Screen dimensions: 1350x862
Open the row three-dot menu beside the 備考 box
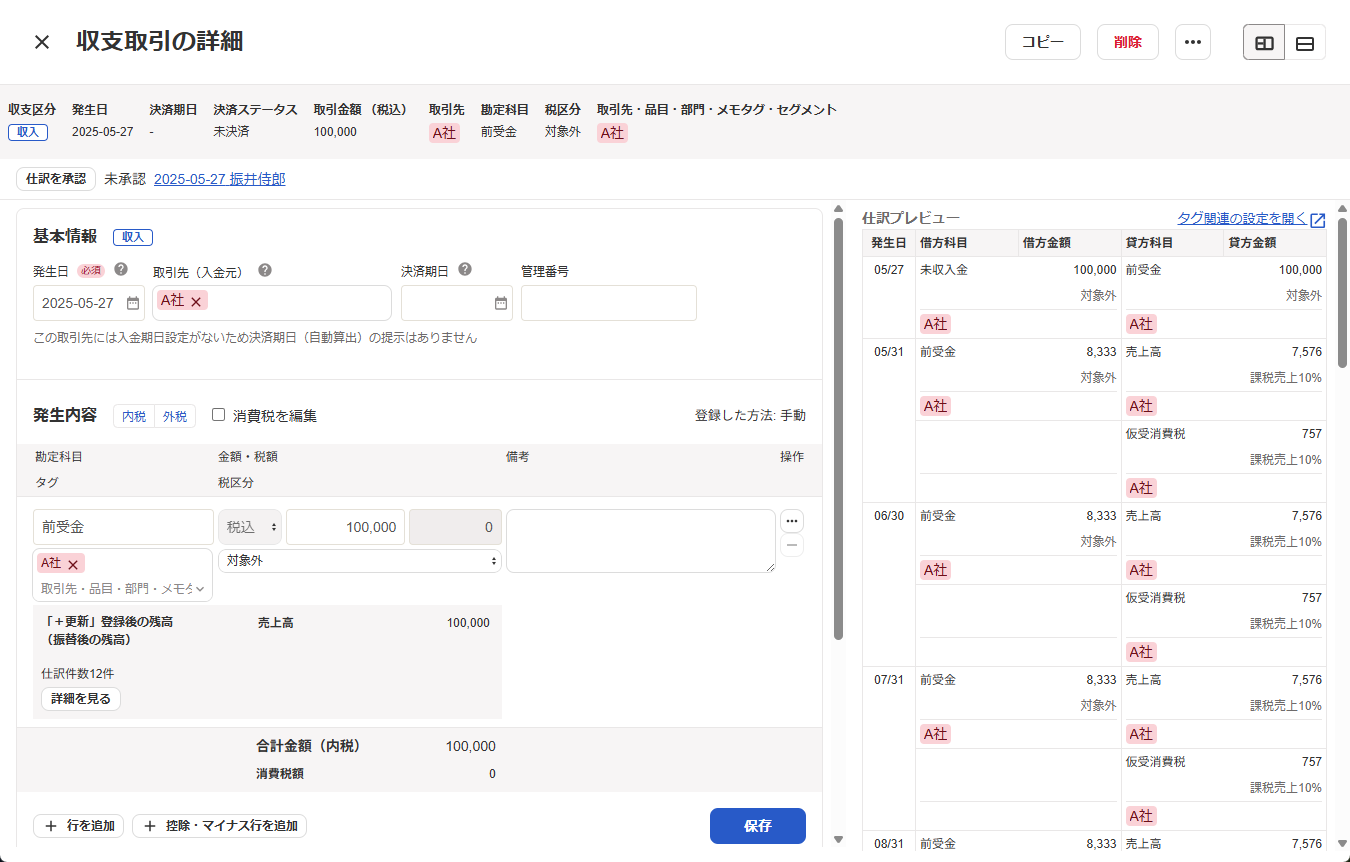[x=792, y=521]
